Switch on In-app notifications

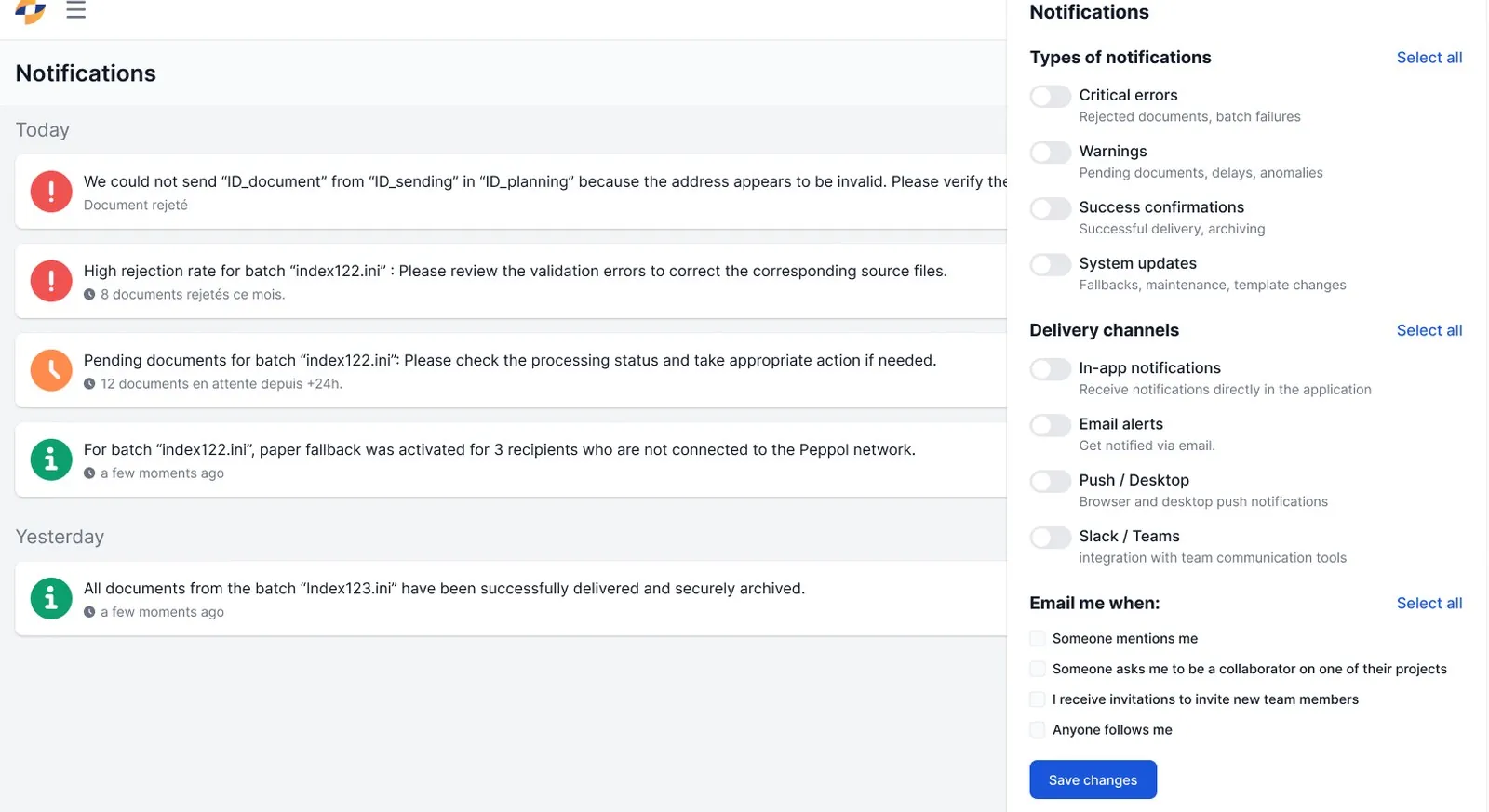click(1050, 369)
